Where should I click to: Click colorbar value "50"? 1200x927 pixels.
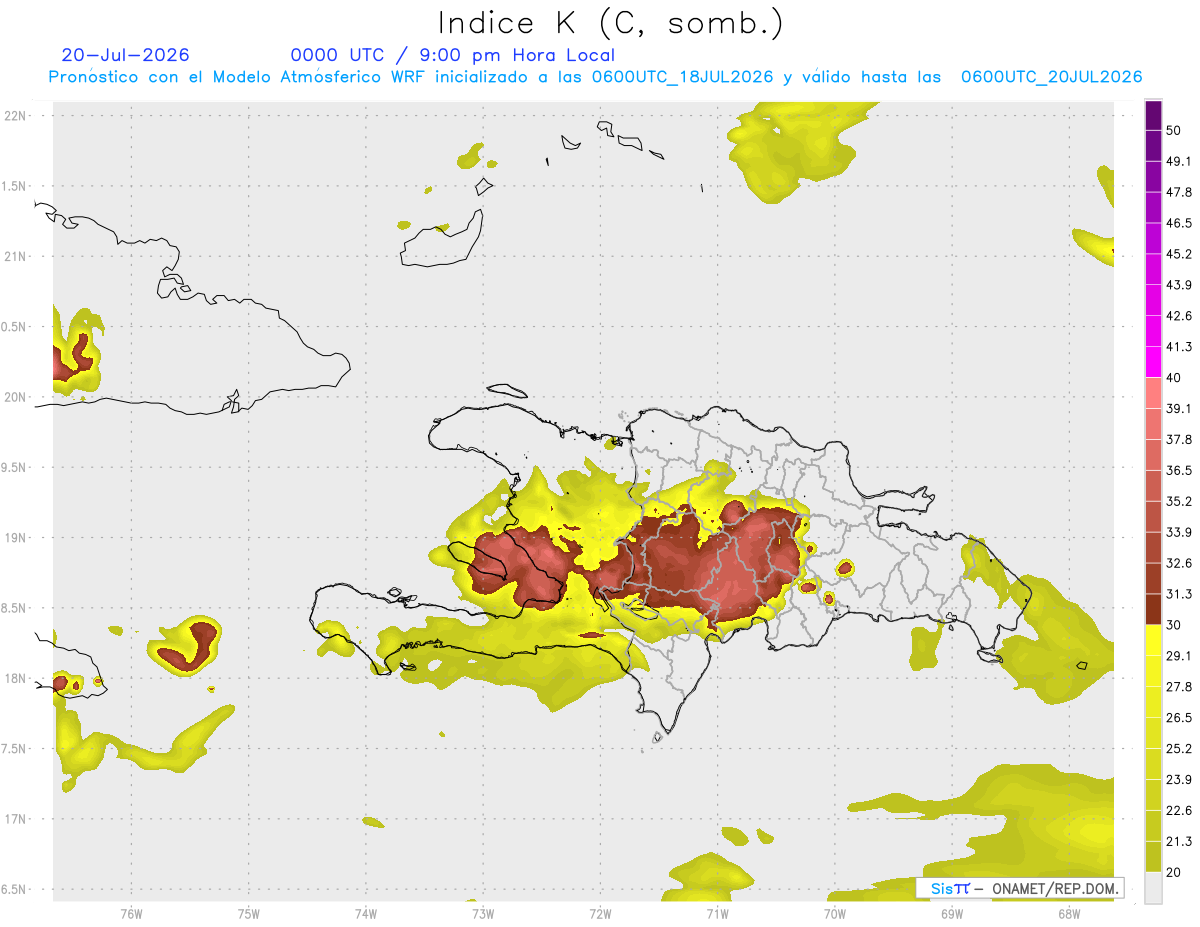(1175, 129)
